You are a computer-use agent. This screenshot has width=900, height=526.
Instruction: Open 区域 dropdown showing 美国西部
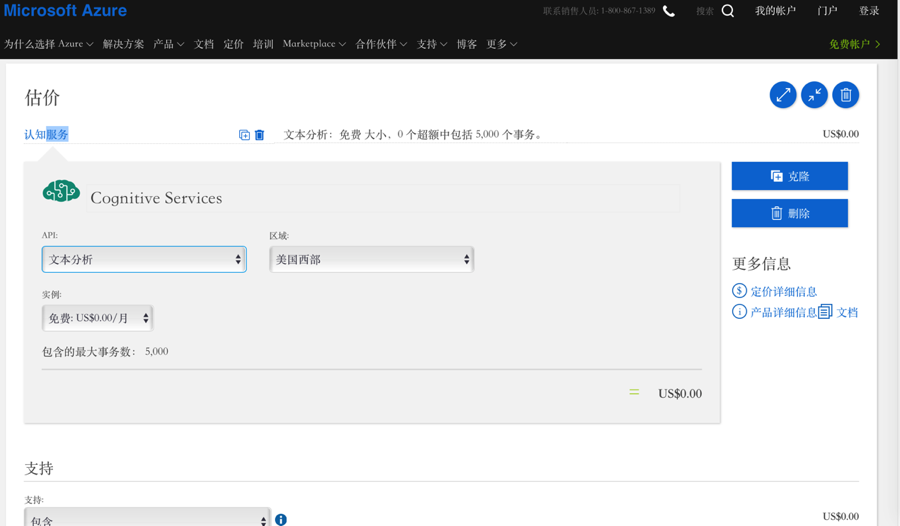tap(372, 260)
